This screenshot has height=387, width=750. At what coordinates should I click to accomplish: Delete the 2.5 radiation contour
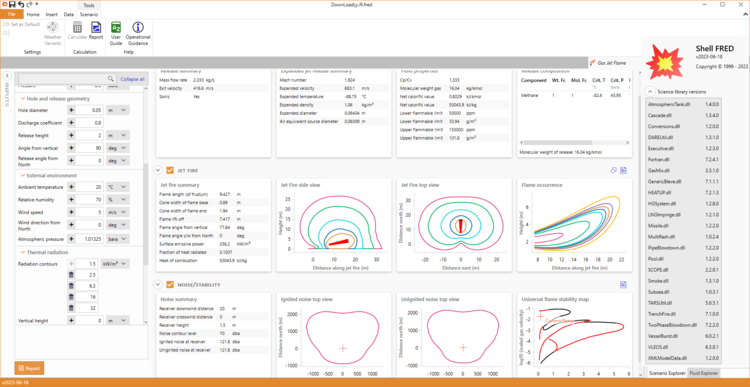(71, 275)
